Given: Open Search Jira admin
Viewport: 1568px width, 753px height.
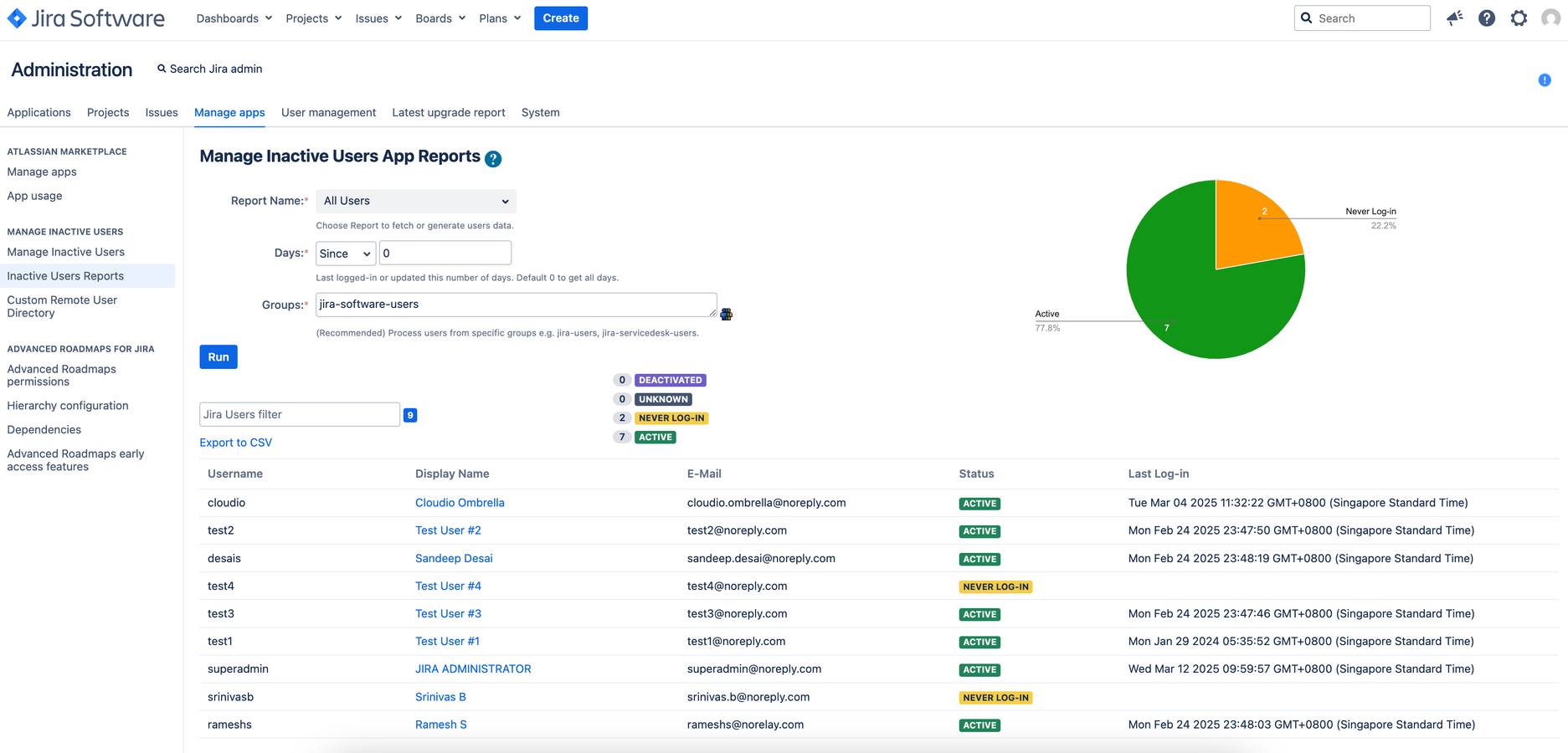Looking at the screenshot, I should (209, 69).
